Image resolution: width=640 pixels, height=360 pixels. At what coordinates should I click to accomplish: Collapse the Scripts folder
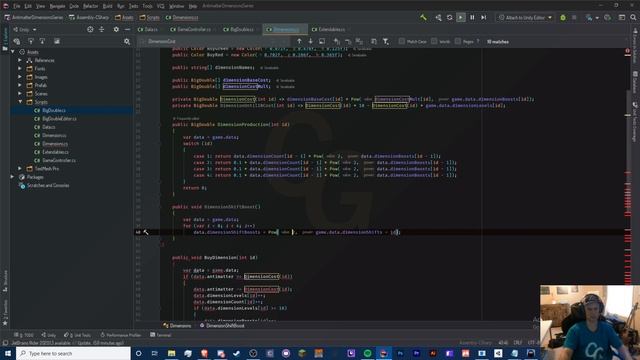click(20, 102)
